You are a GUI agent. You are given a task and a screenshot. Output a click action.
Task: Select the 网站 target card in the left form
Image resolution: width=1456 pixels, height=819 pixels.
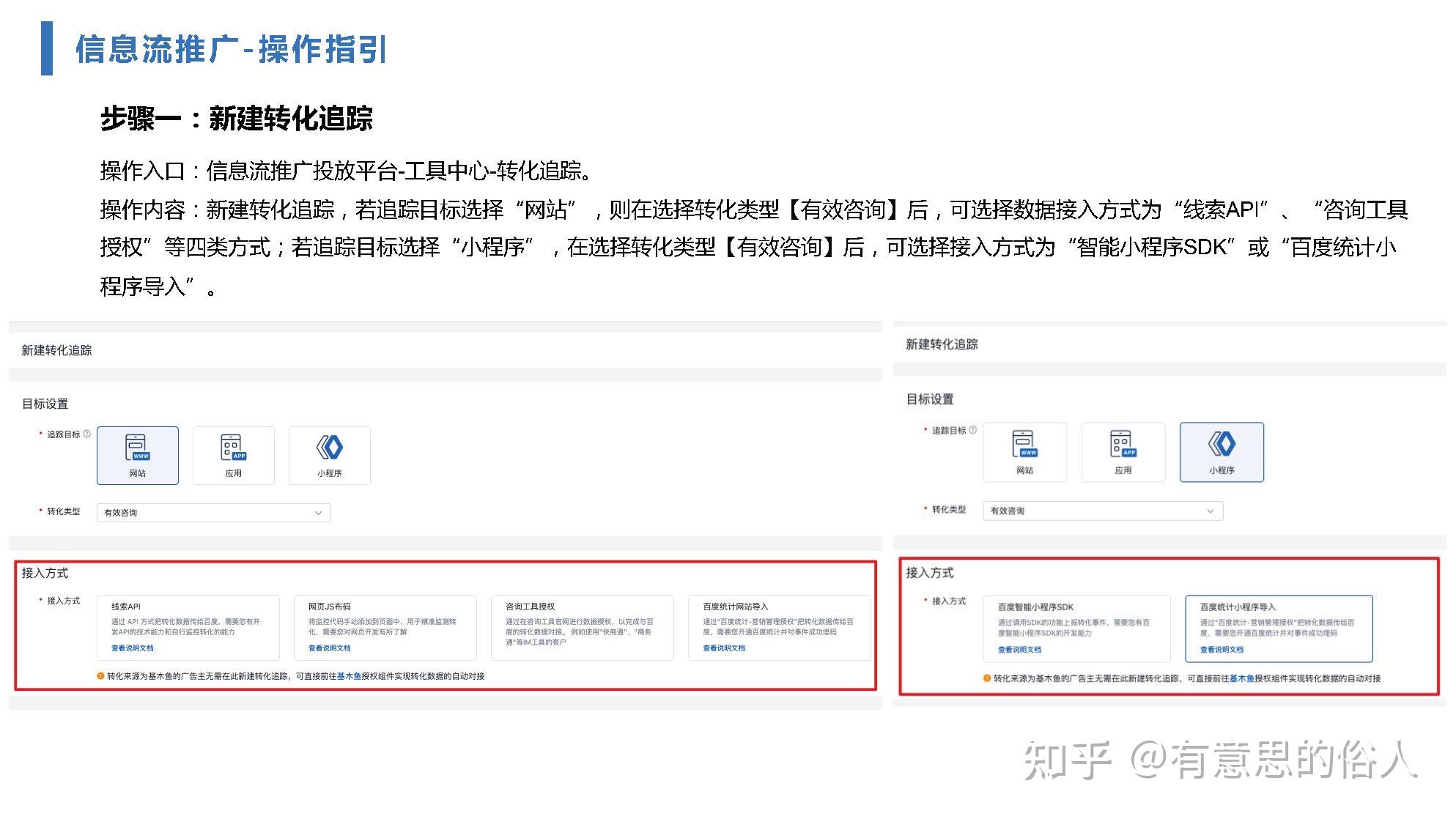pyautogui.click(x=138, y=455)
